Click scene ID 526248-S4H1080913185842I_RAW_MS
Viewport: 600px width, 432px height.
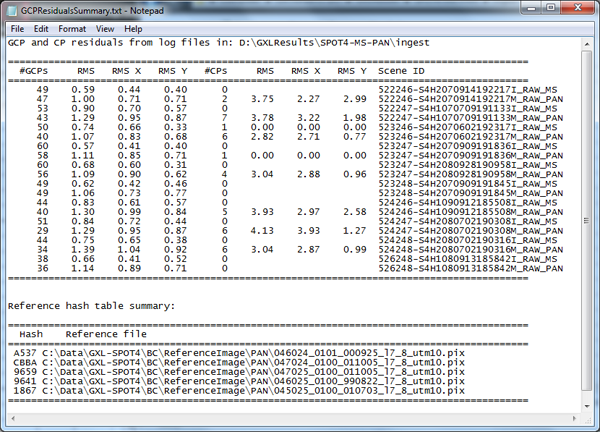tap(468, 259)
